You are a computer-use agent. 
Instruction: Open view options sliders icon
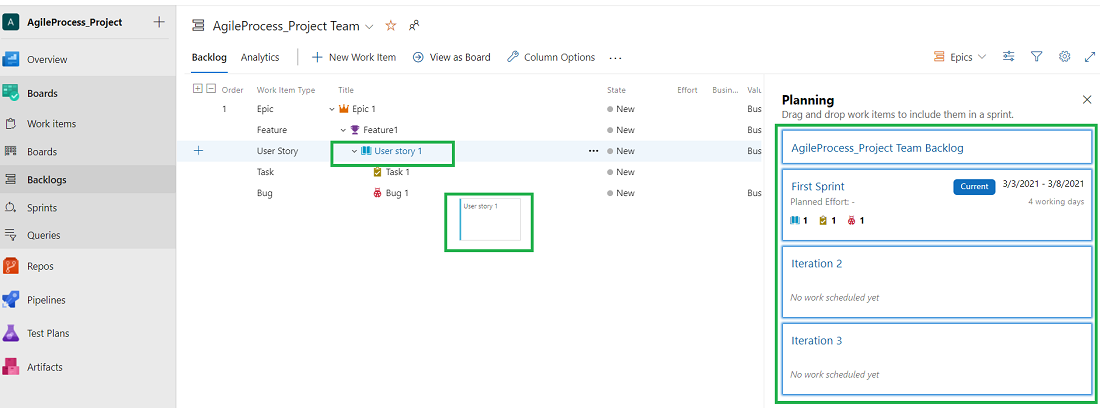(1008, 57)
